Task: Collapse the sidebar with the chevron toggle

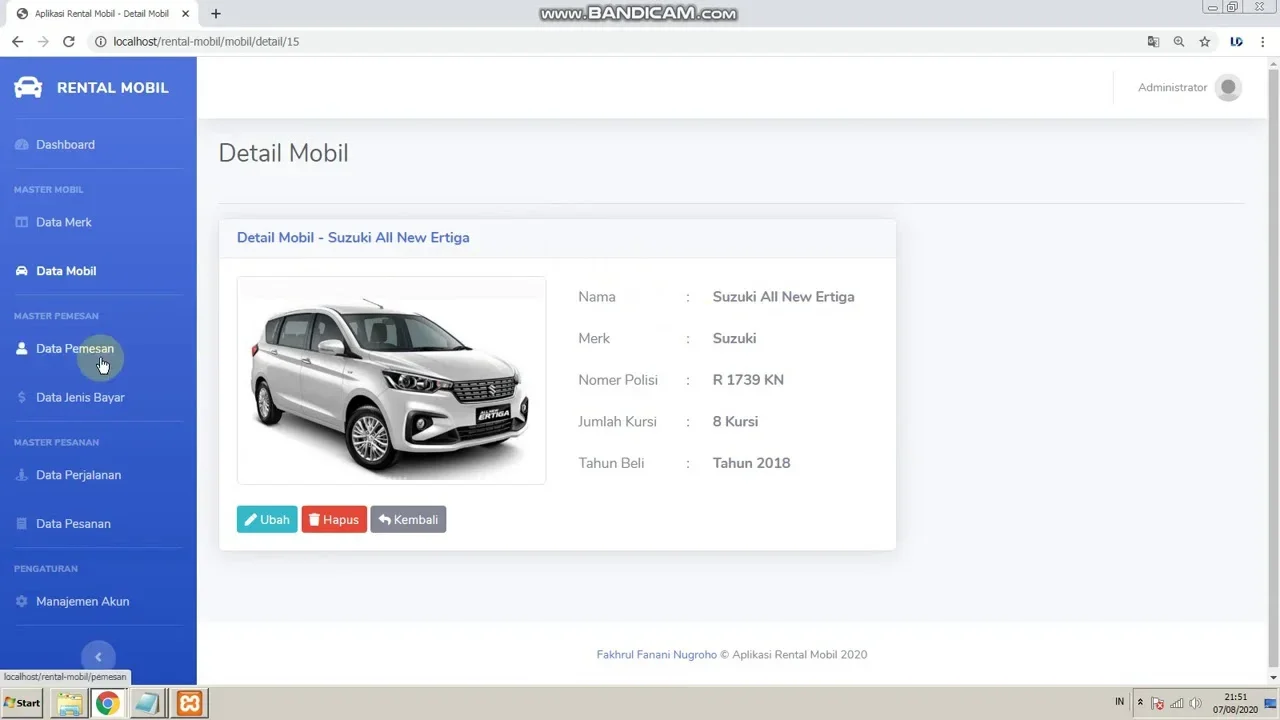Action: point(98,657)
